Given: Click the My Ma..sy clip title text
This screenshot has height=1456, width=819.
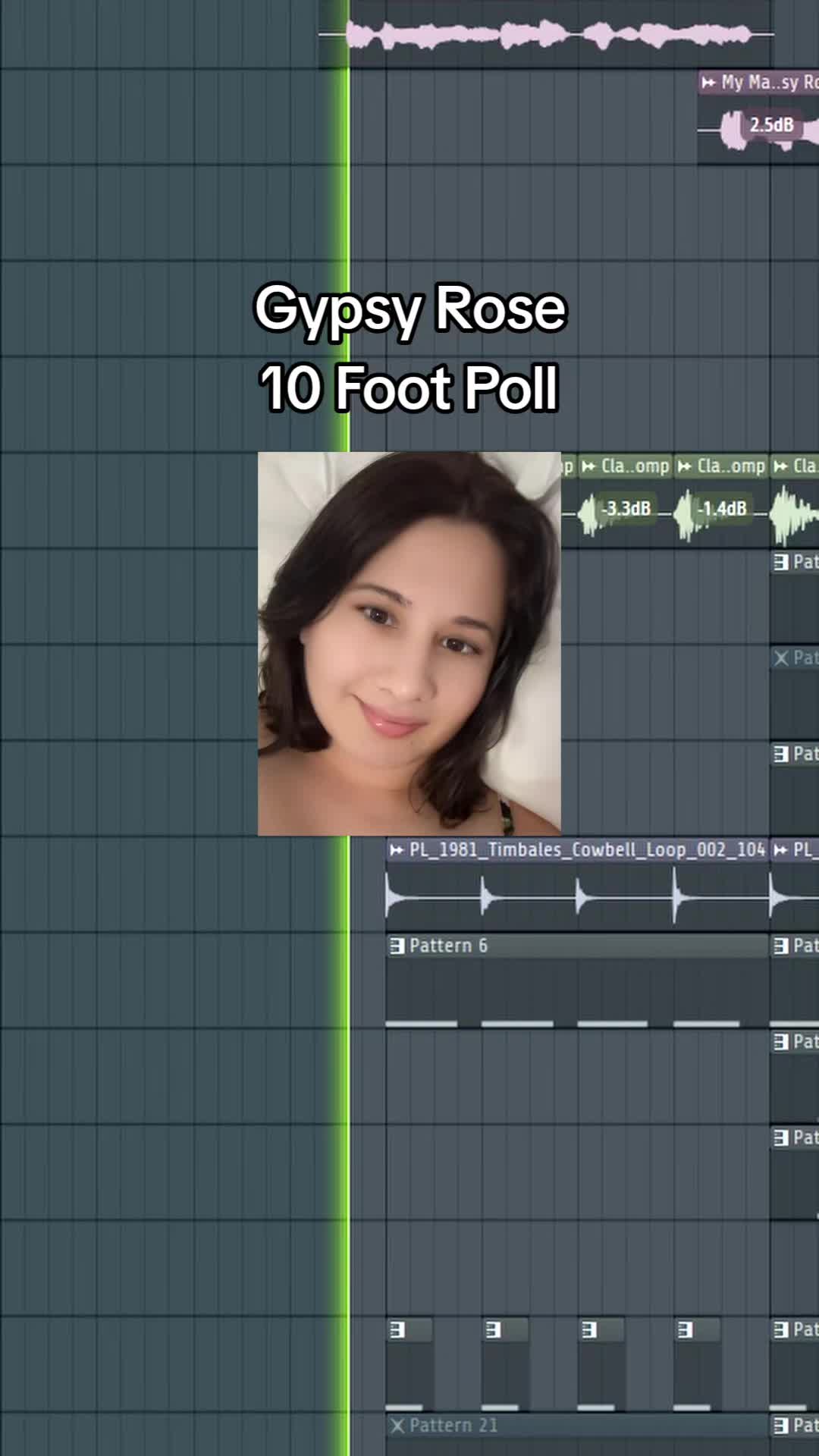Looking at the screenshot, I should click(x=770, y=82).
